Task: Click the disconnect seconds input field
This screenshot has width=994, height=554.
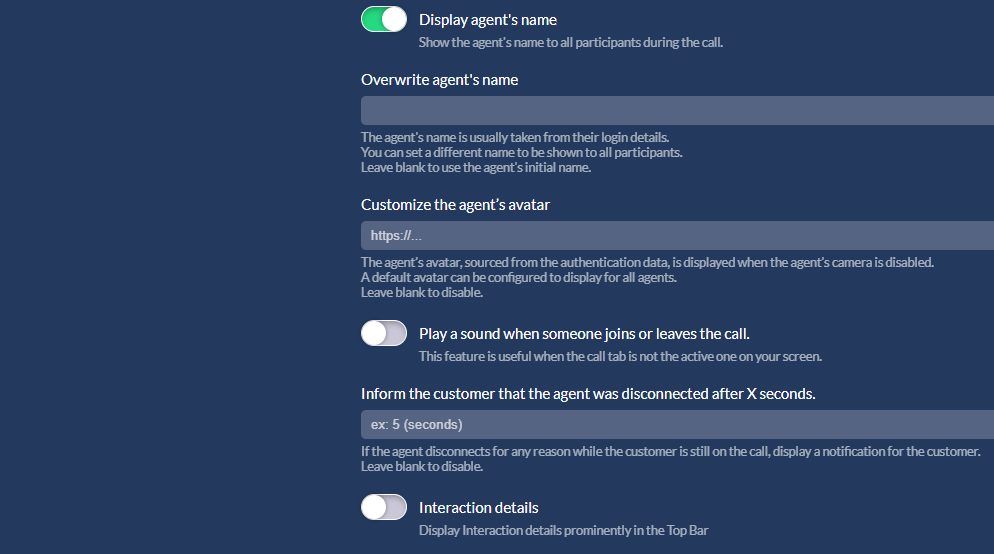Action: (x=677, y=424)
